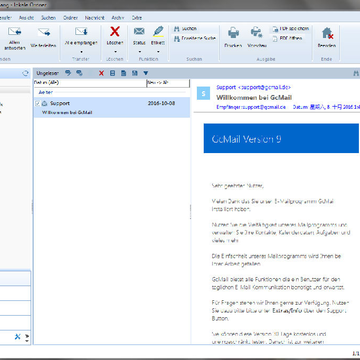Click the Weiterleiten forward icon

pyautogui.click(x=44, y=32)
